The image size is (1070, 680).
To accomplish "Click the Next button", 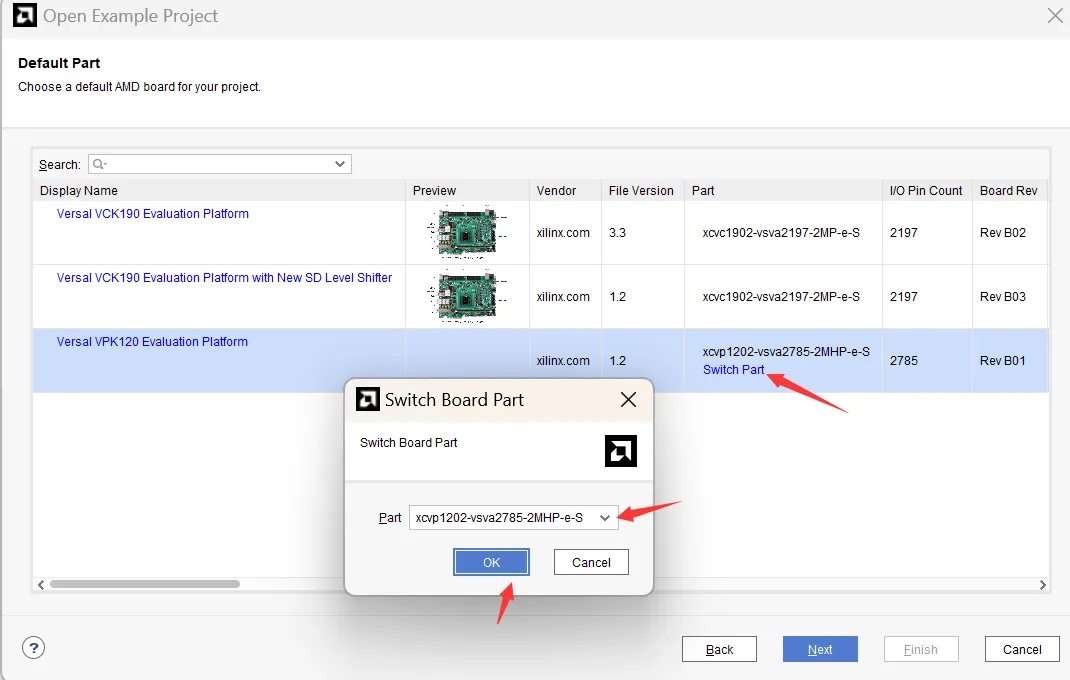I will tap(820, 649).
